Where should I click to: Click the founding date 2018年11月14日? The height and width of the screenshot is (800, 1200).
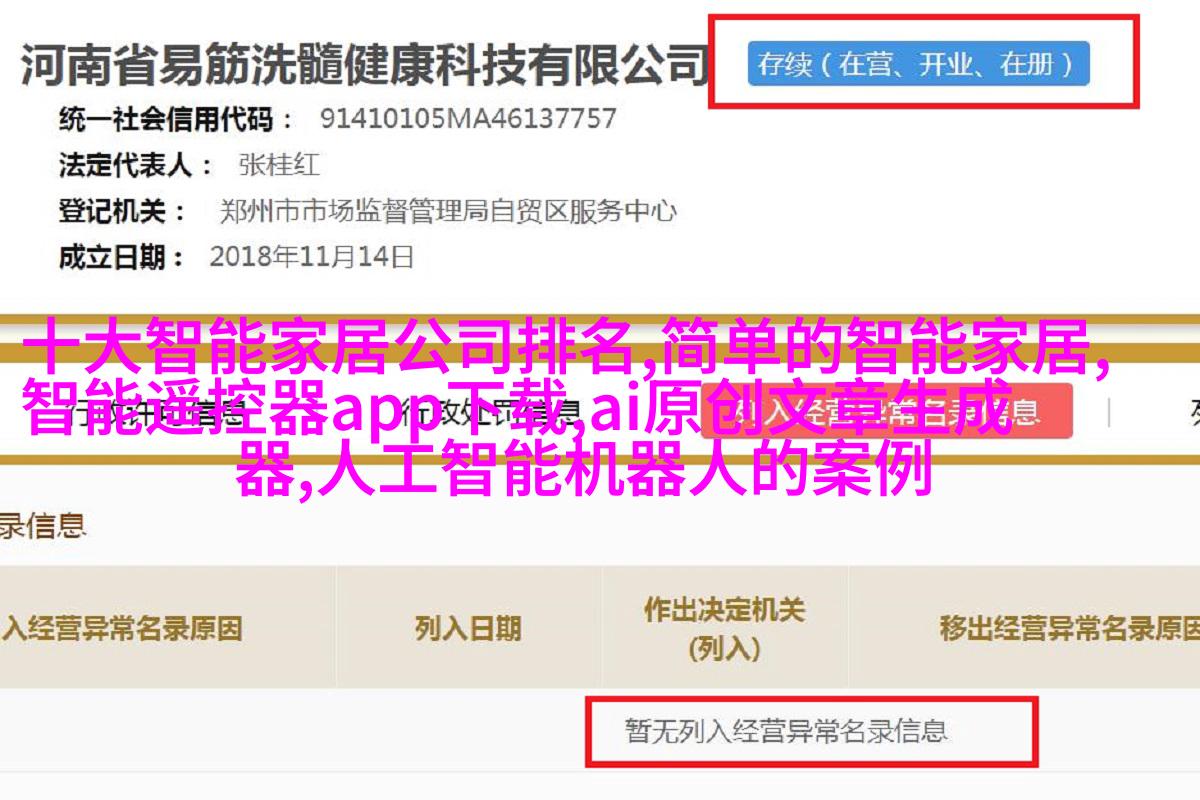(x=311, y=257)
